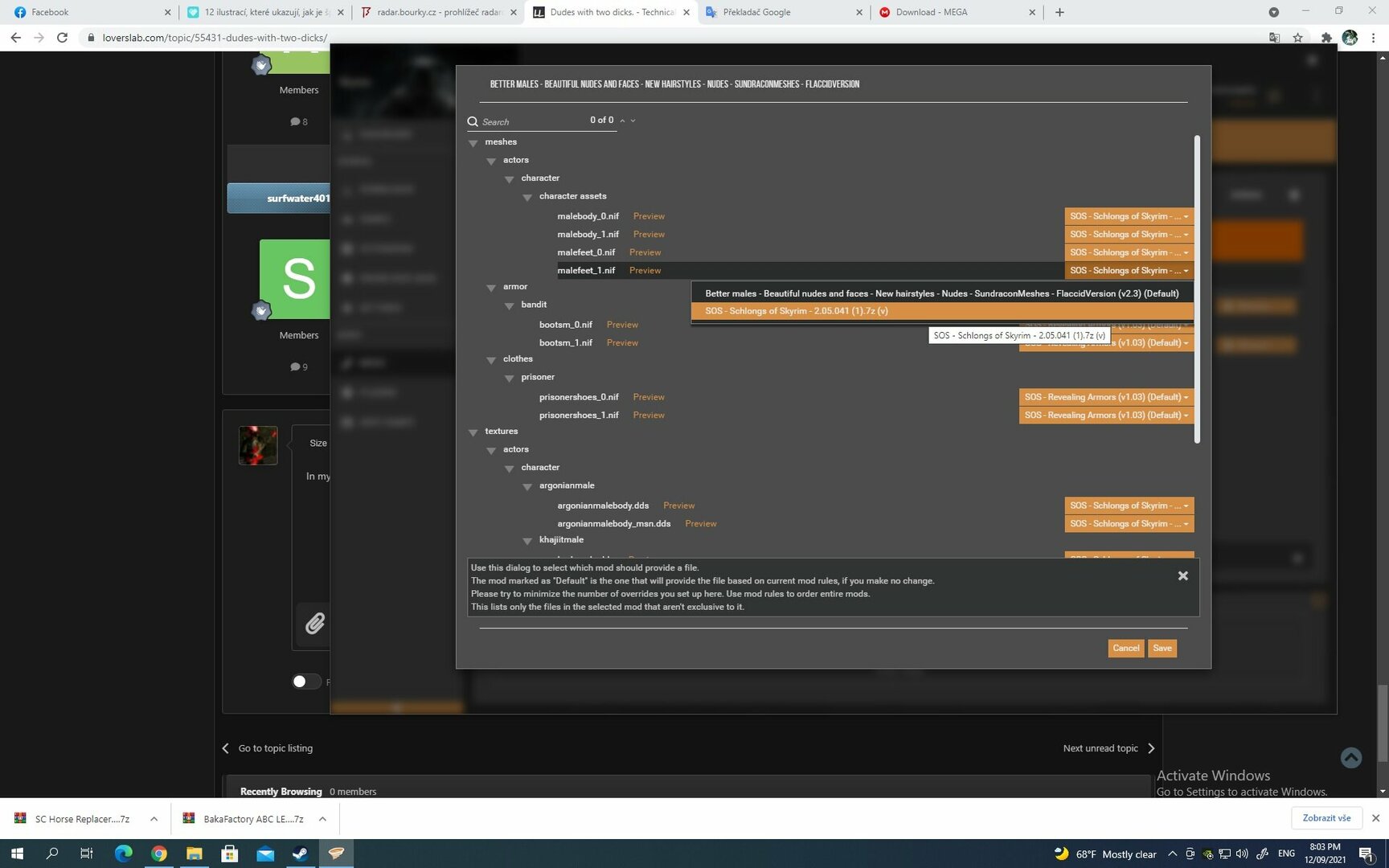Preview malefeet_1.nif file
1389x868 pixels.
pyautogui.click(x=645, y=271)
